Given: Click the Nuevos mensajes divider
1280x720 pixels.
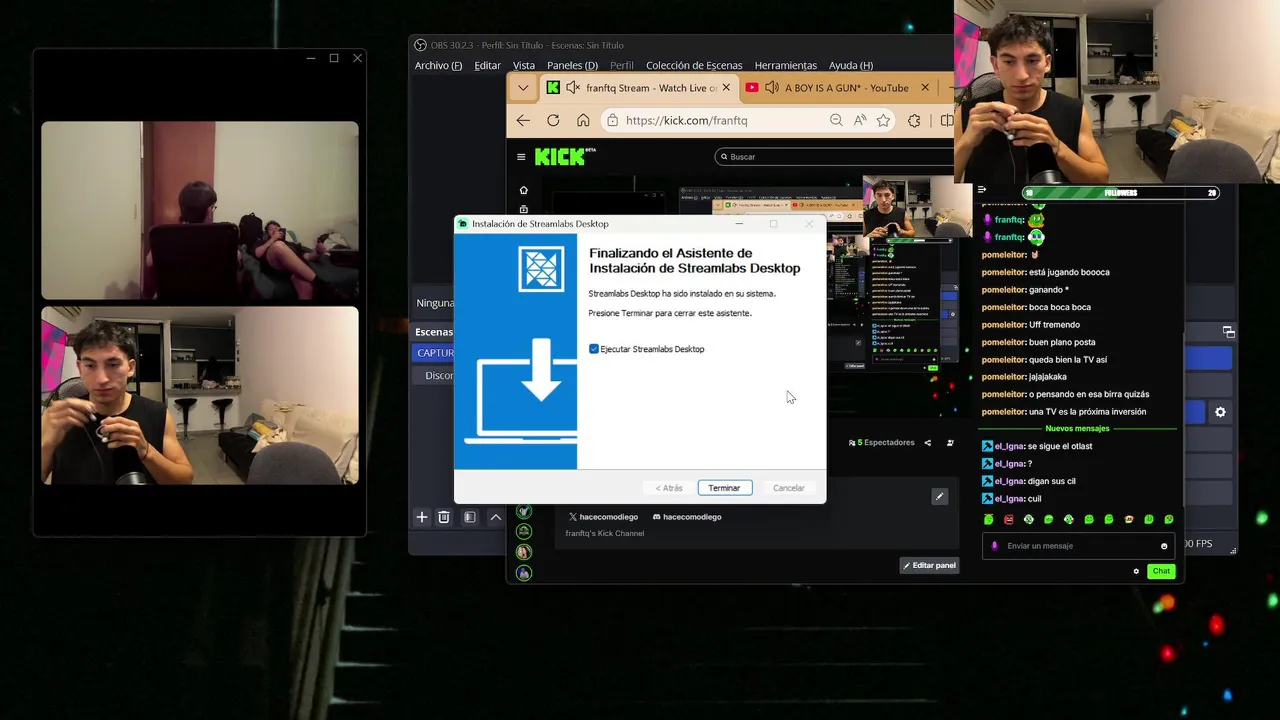Looking at the screenshot, I should [x=1077, y=428].
